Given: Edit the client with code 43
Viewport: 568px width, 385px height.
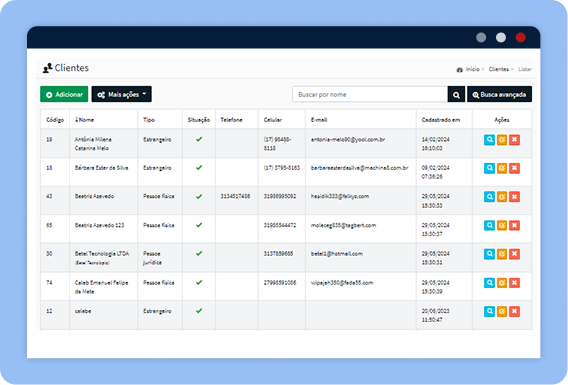Looking at the screenshot, I should pos(502,197).
